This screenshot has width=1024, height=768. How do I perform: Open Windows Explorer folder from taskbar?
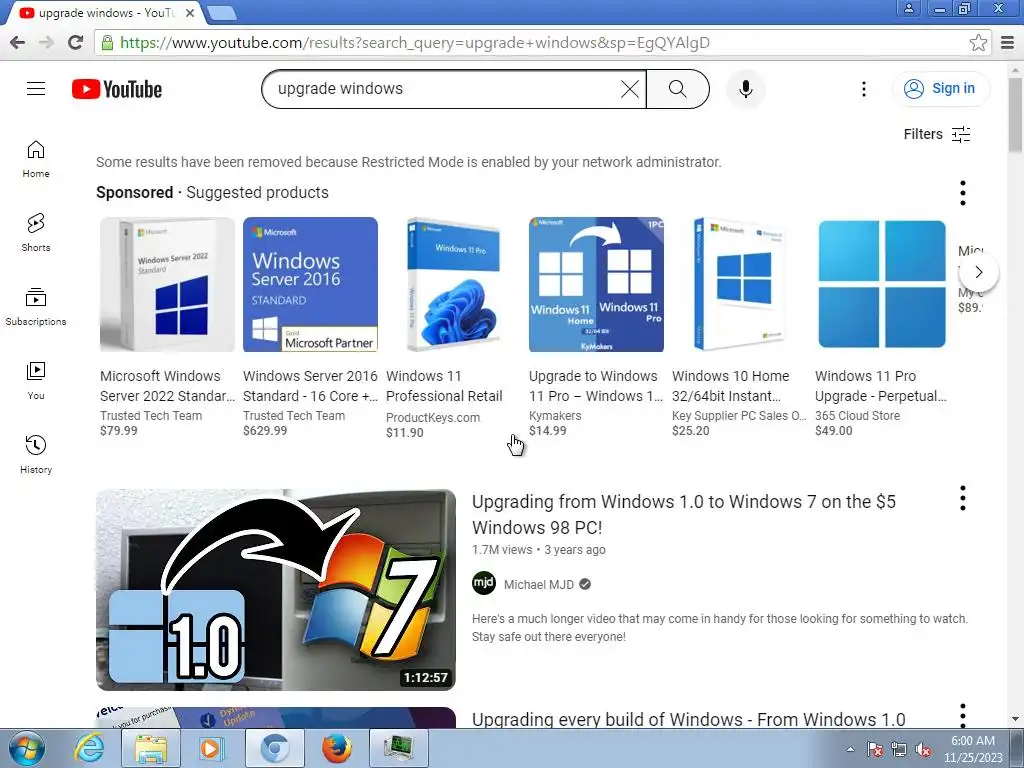coord(150,748)
